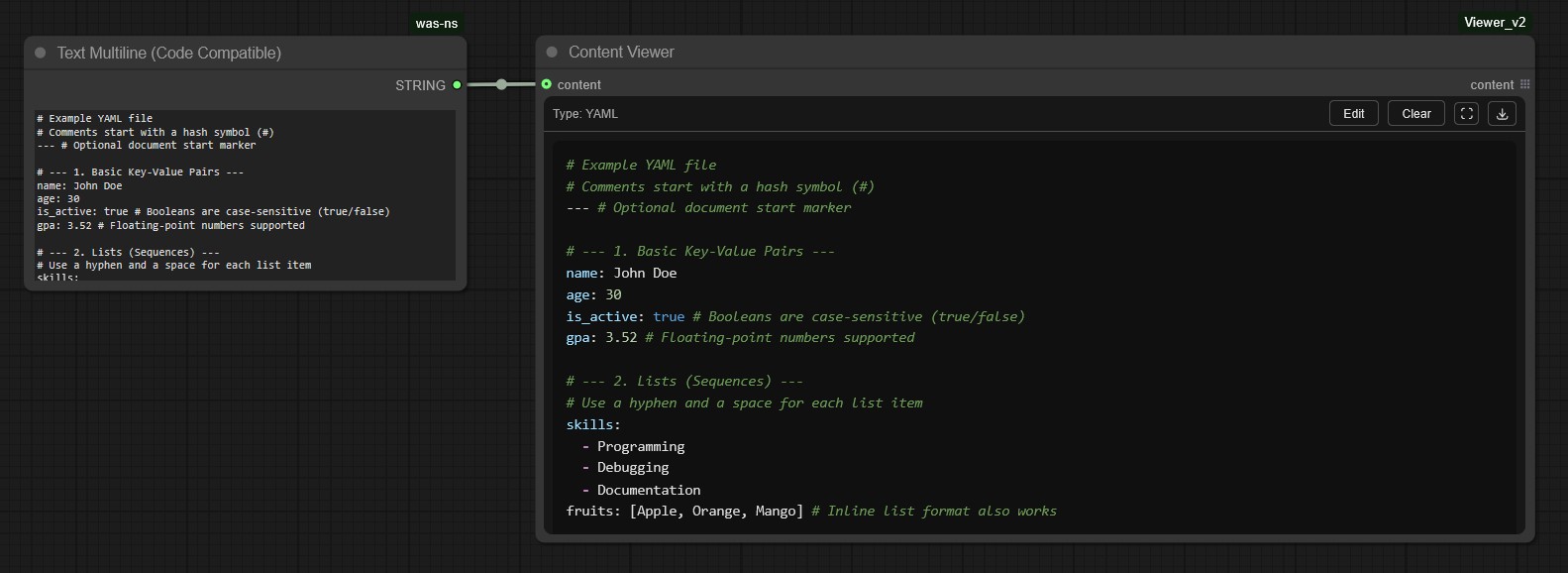This screenshot has width=1568, height=573.
Task: Click the STRING output connector dot
Action: tap(457, 85)
